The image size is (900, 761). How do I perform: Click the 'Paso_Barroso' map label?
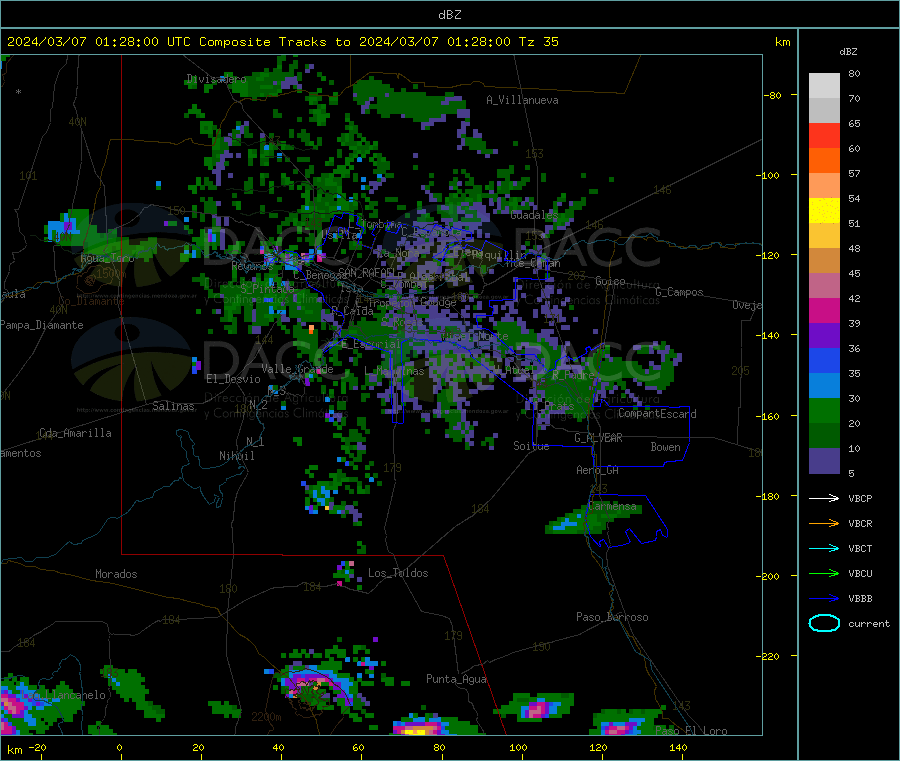[612, 617]
